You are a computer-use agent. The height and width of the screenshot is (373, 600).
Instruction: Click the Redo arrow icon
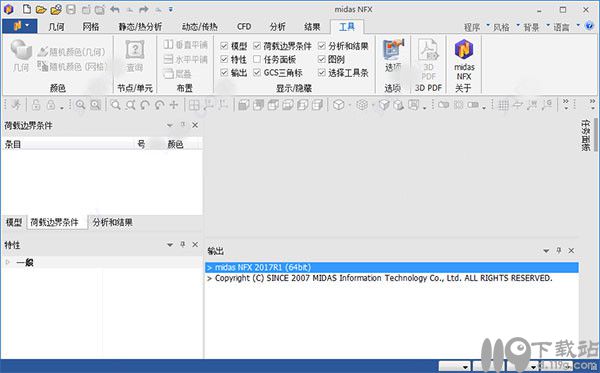click(144, 9)
